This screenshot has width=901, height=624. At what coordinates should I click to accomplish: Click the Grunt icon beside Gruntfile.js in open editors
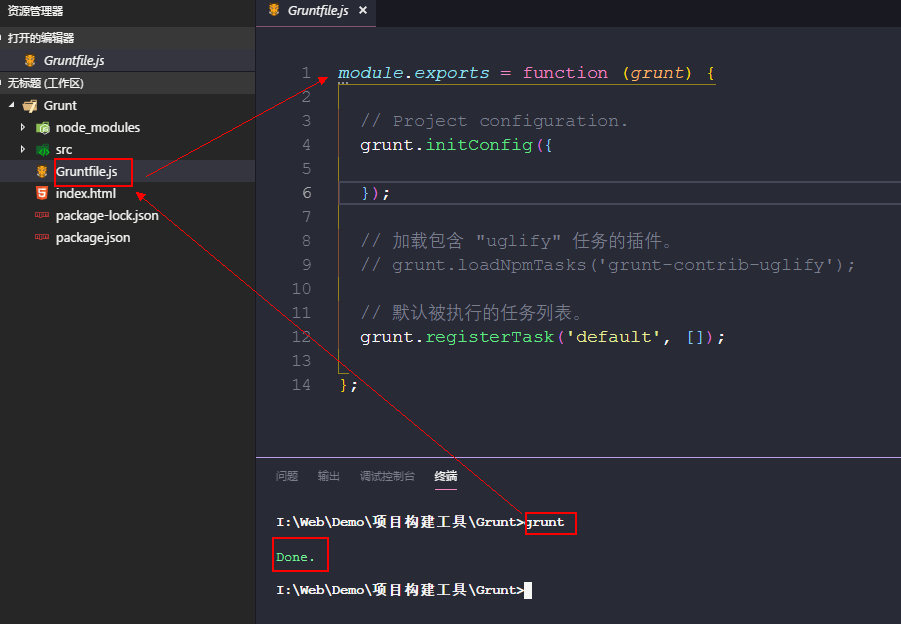click(x=30, y=61)
